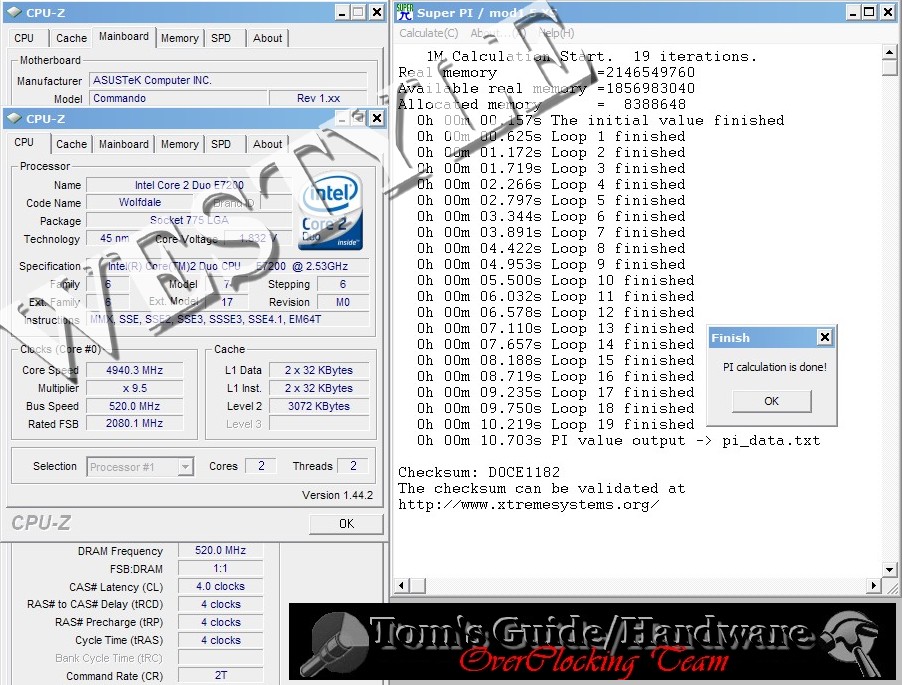902x685 pixels.
Task: Click Command Rate value 2T
Action: [x=220, y=675]
